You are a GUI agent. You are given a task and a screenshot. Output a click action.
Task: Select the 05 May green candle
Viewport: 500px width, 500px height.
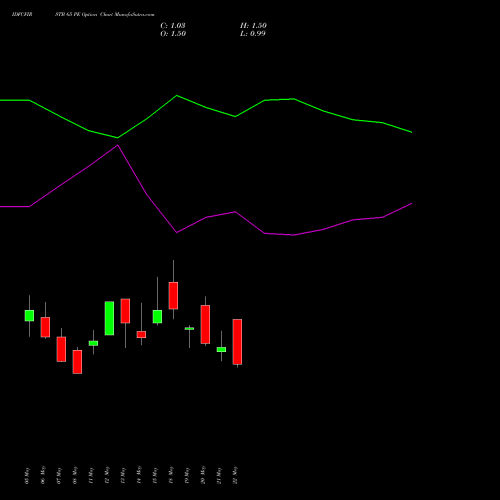click(29, 316)
